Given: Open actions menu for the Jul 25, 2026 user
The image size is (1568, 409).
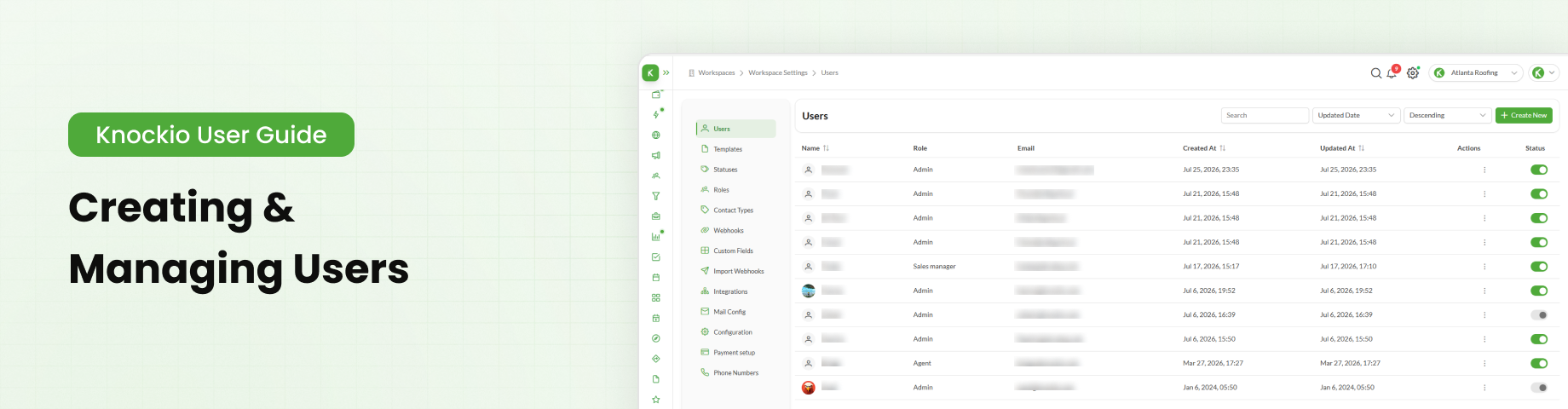Looking at the screenshot, I should click(1484, 170).
